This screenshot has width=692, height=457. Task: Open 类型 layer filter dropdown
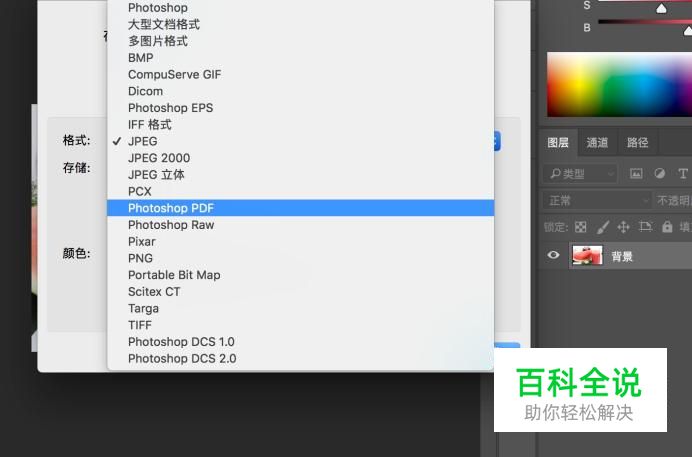point(580,174)
